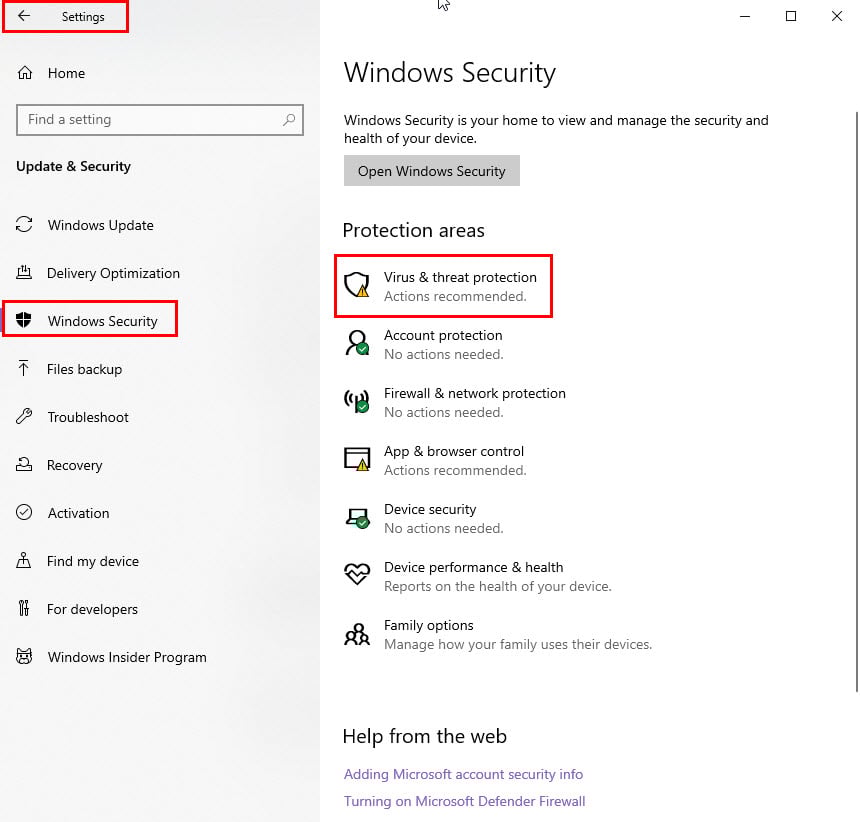
Task: Close the Settings window
Action: point(836,16)
